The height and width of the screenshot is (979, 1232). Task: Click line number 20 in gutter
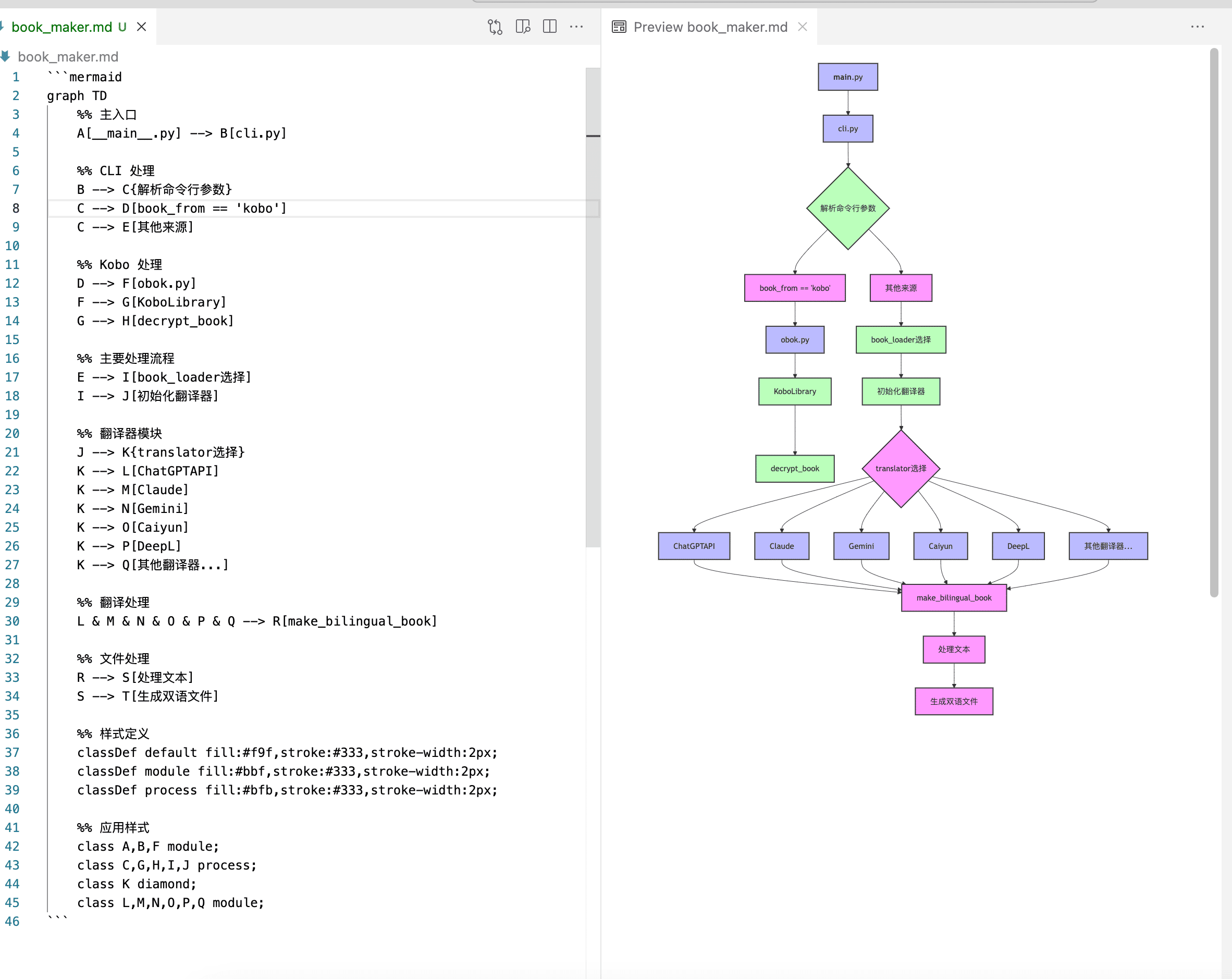coord(12,433)
